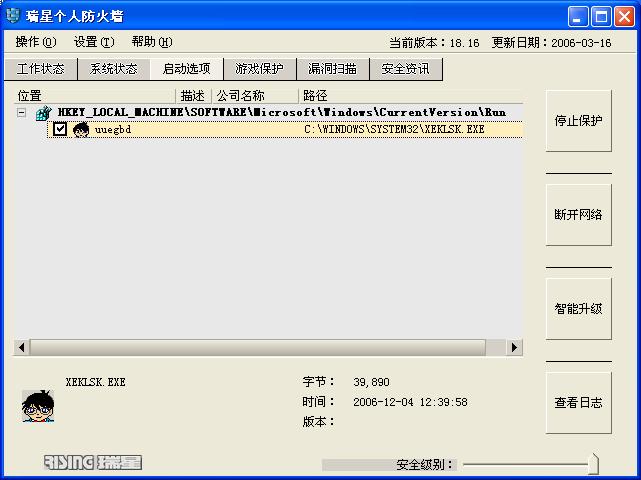The width and height of the screenshot is (641, 480).
Task: Click the 查看日志 button
Action: point(578,403)
